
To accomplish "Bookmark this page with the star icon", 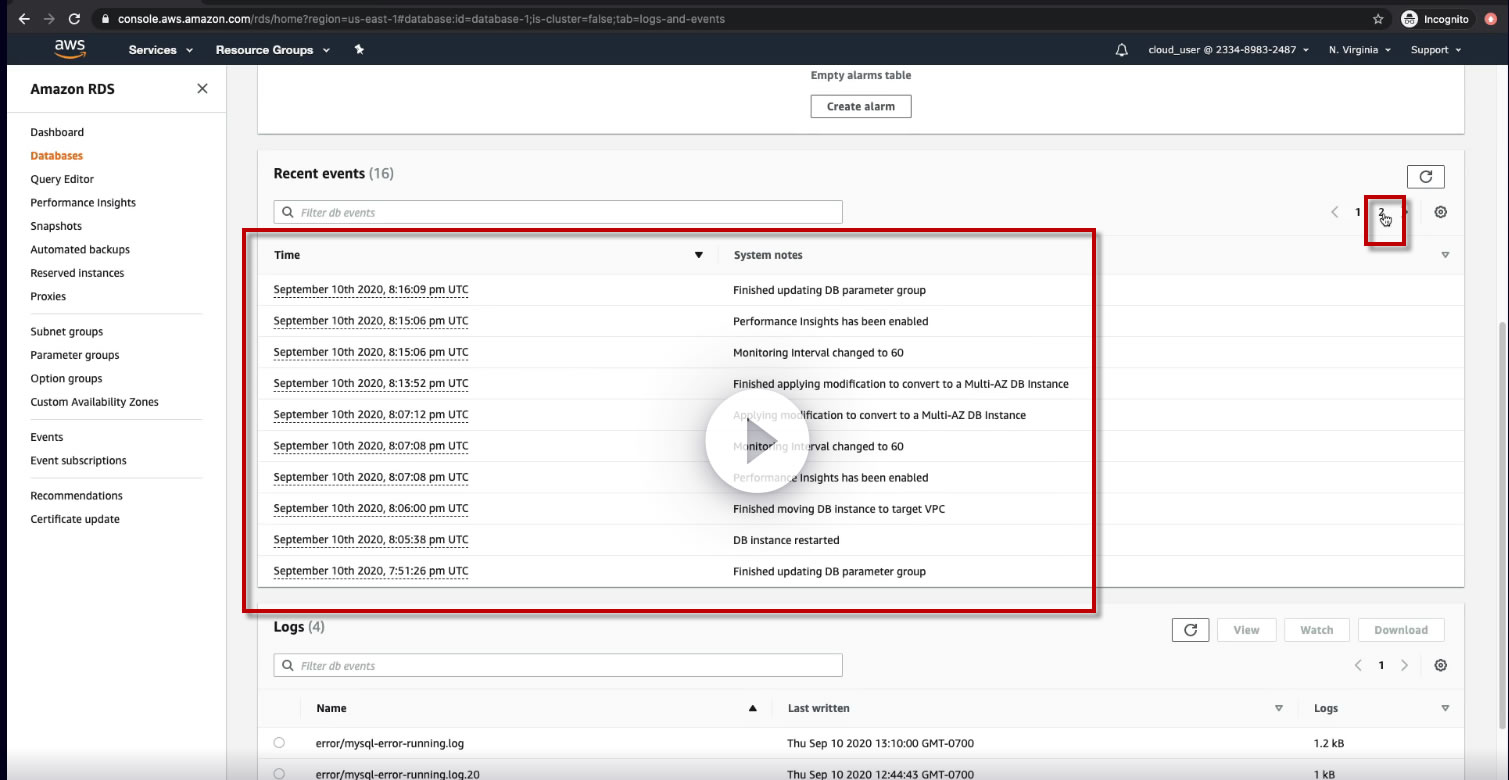I will pos(1378,19).
